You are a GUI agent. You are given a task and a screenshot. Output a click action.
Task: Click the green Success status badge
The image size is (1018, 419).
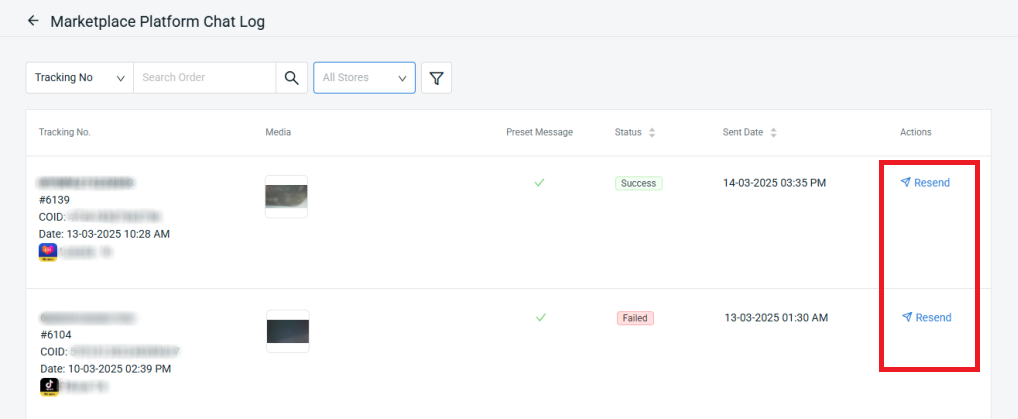[x=638, y=183]
